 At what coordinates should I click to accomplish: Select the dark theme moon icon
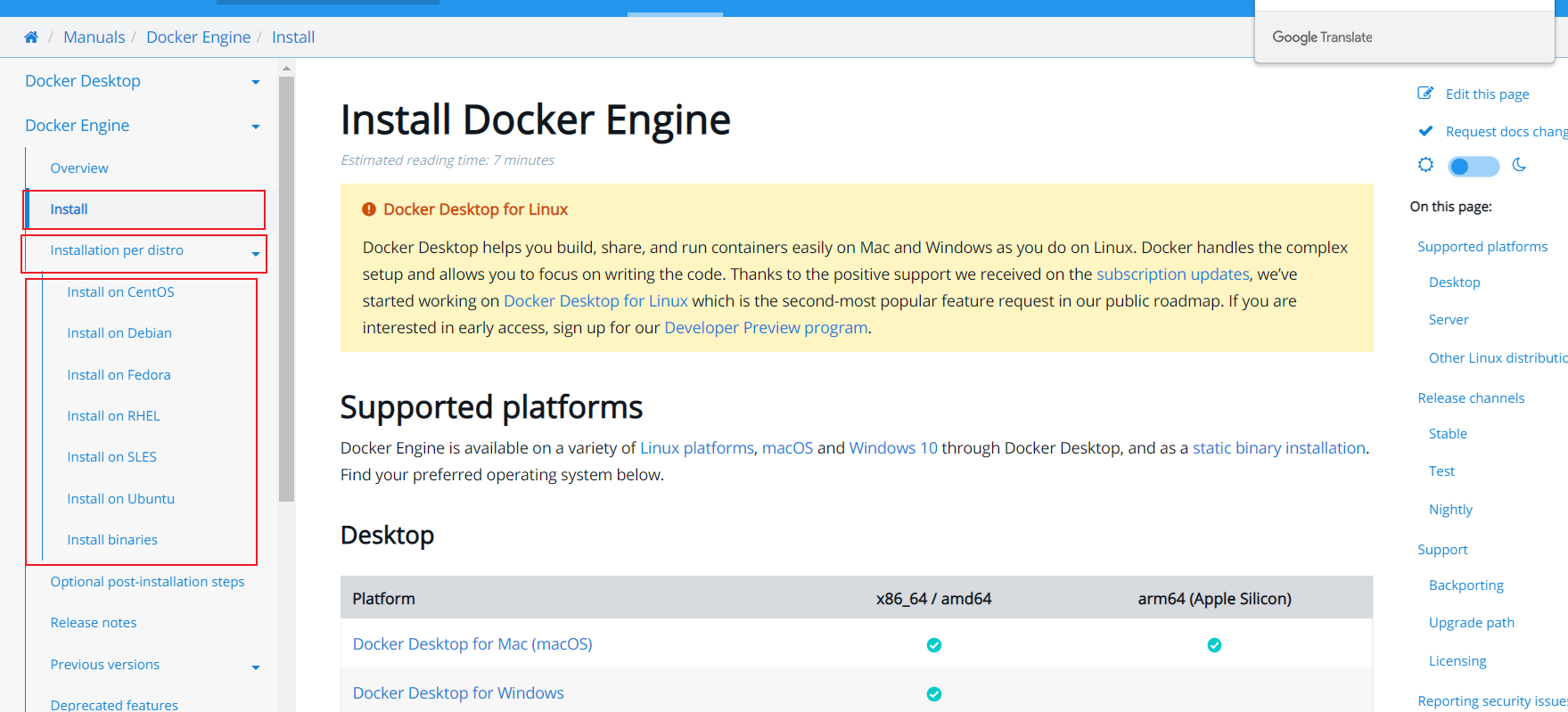click(x=1520, y=165)
